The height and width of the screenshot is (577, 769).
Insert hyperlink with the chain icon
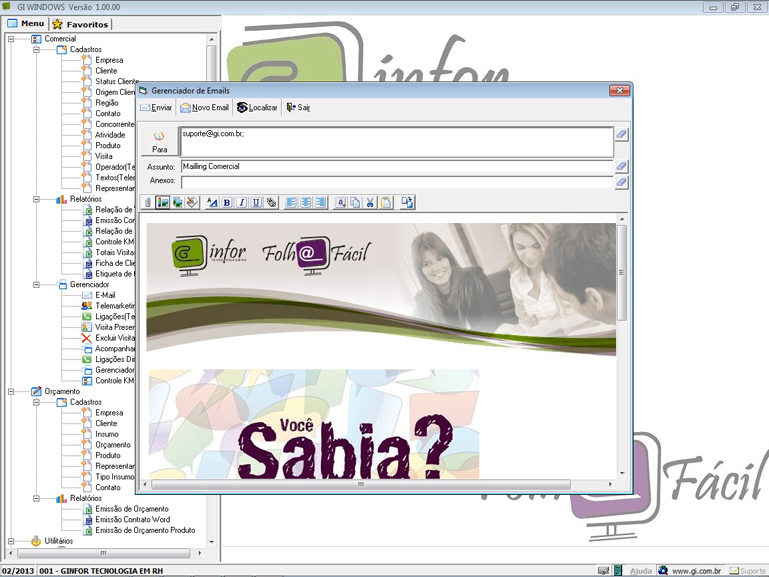pos(271,202)
